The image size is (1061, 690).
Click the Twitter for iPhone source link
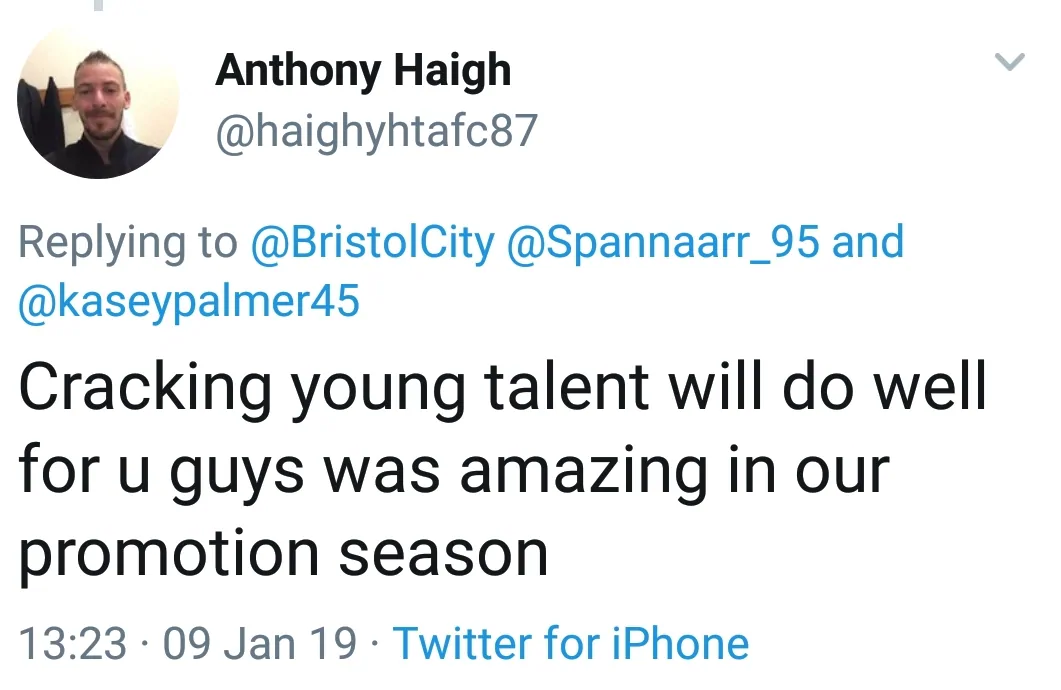coord(570,643)
